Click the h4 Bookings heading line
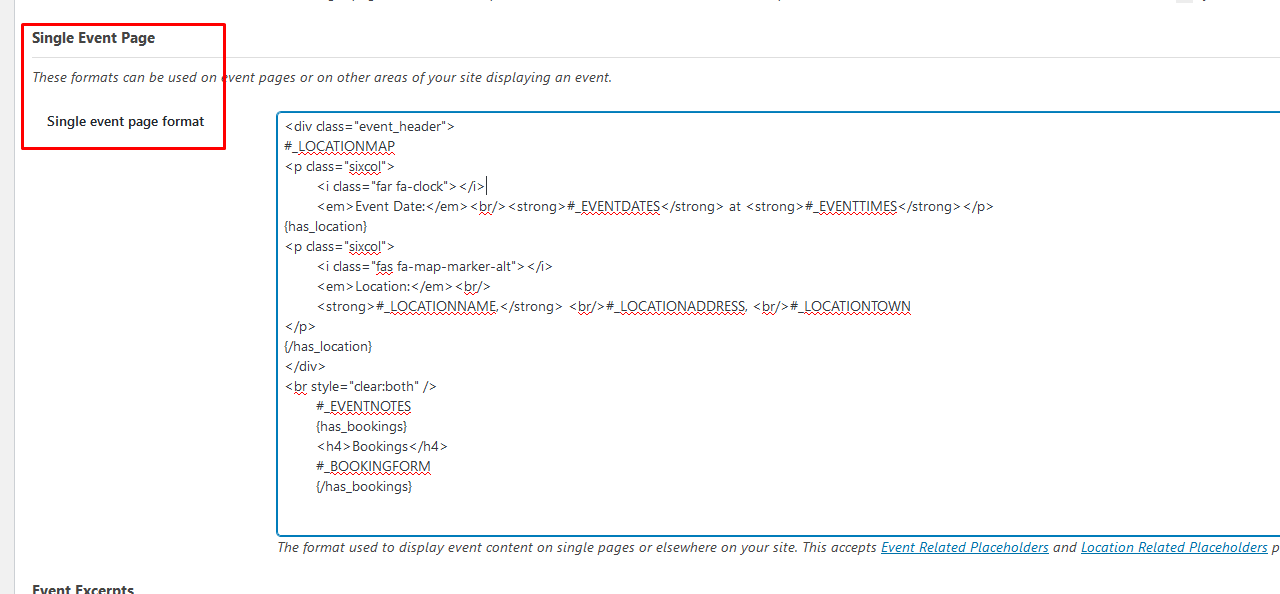Screen dimensions: 1280x594 pos(382,447)
